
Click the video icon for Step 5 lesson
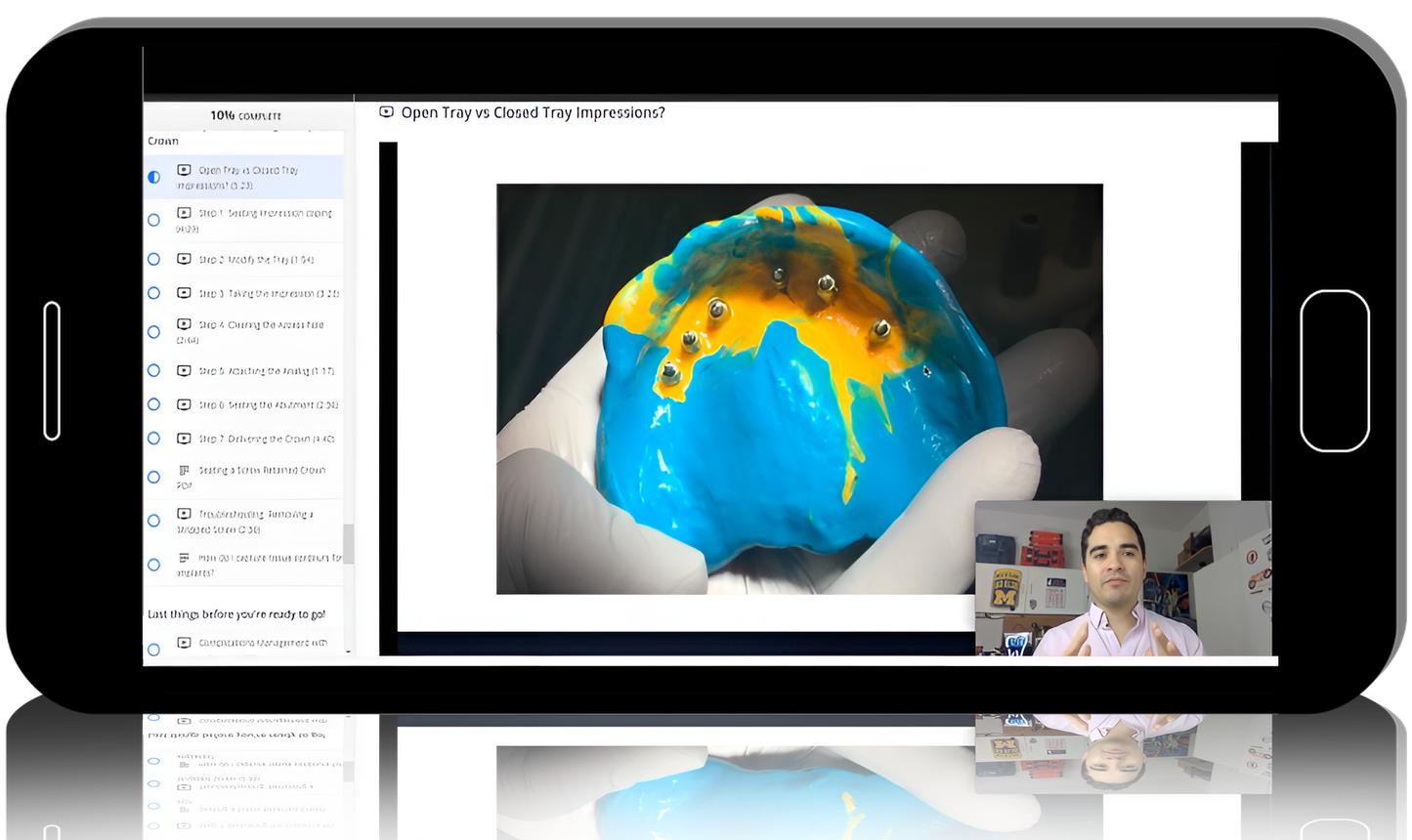[x=184, y=371]
